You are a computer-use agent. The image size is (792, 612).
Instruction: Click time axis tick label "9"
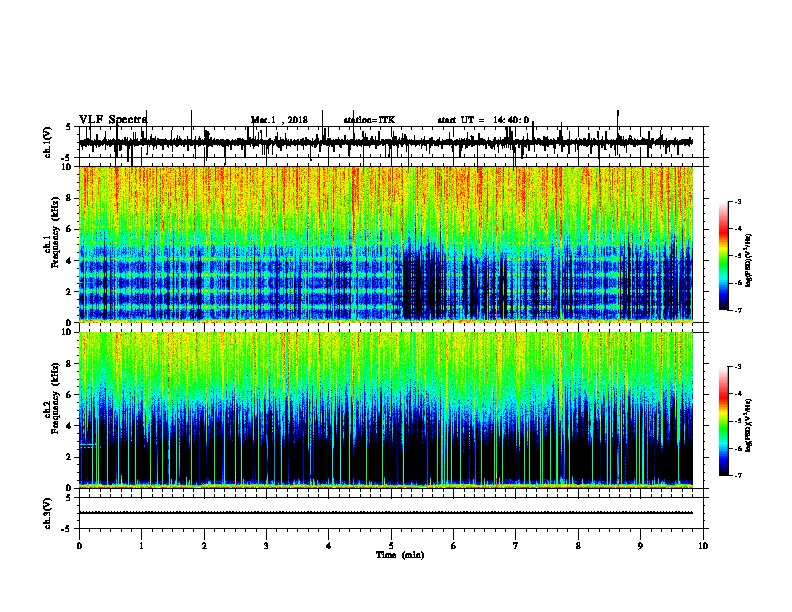[x=640, y=545]
